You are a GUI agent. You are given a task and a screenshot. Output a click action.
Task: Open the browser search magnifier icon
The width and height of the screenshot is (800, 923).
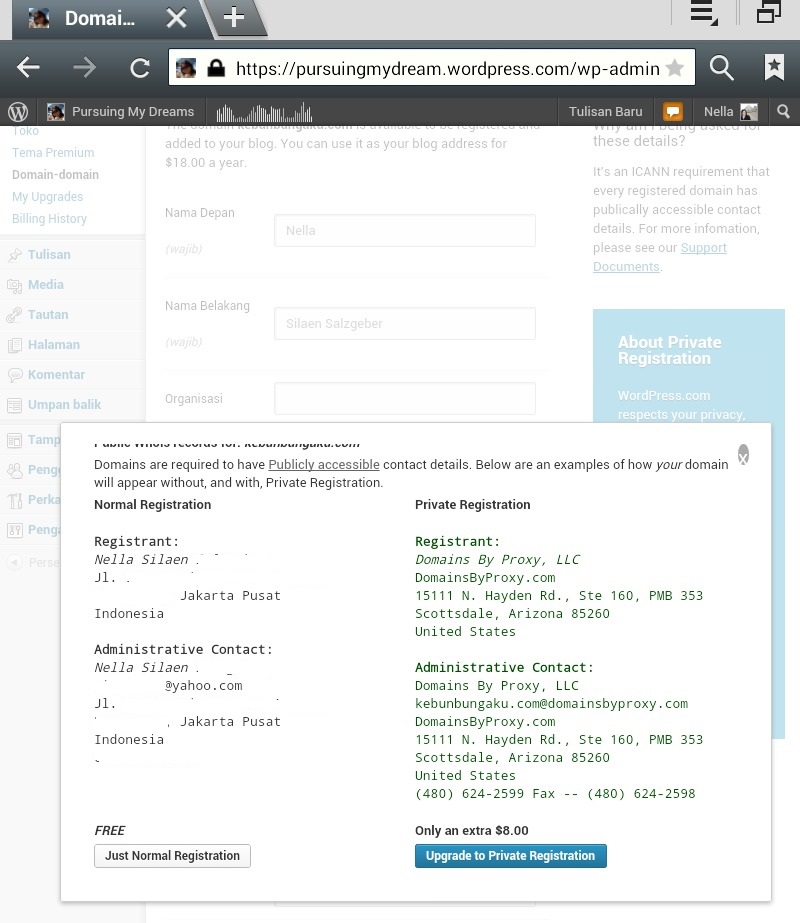click(721, 68)
